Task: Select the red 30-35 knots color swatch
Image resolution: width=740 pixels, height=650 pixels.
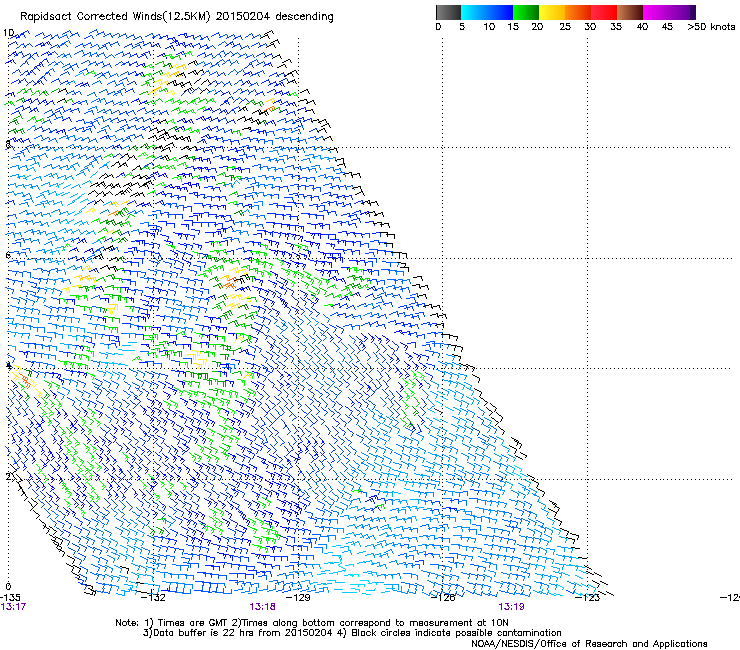Action: (604, 12)
